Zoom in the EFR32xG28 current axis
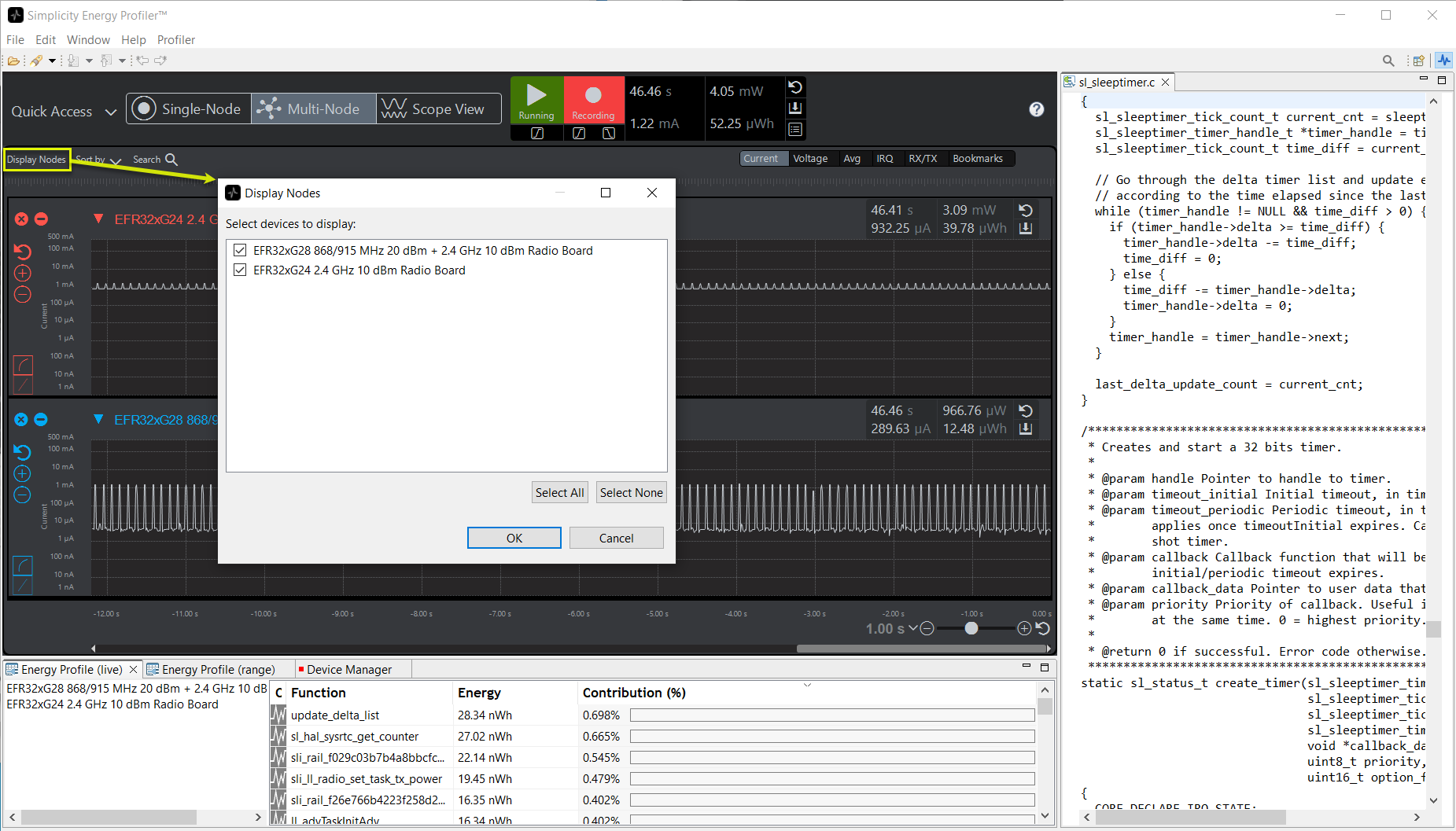This screenshot has width=1456, height=831. coord(22,473)
